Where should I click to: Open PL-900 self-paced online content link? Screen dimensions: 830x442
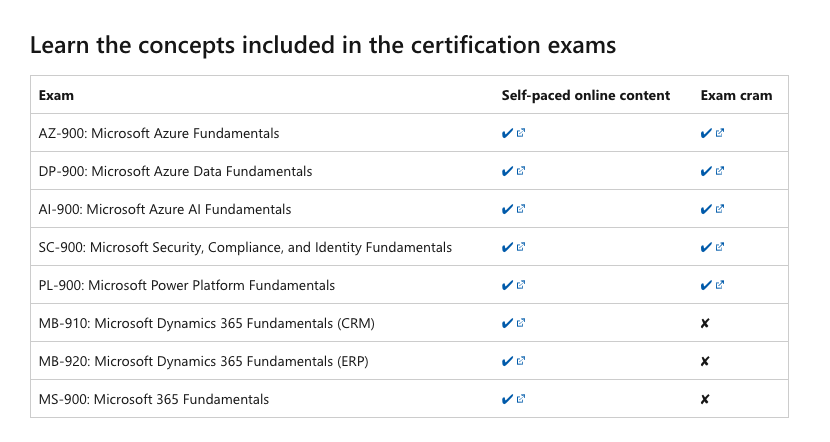513,285
